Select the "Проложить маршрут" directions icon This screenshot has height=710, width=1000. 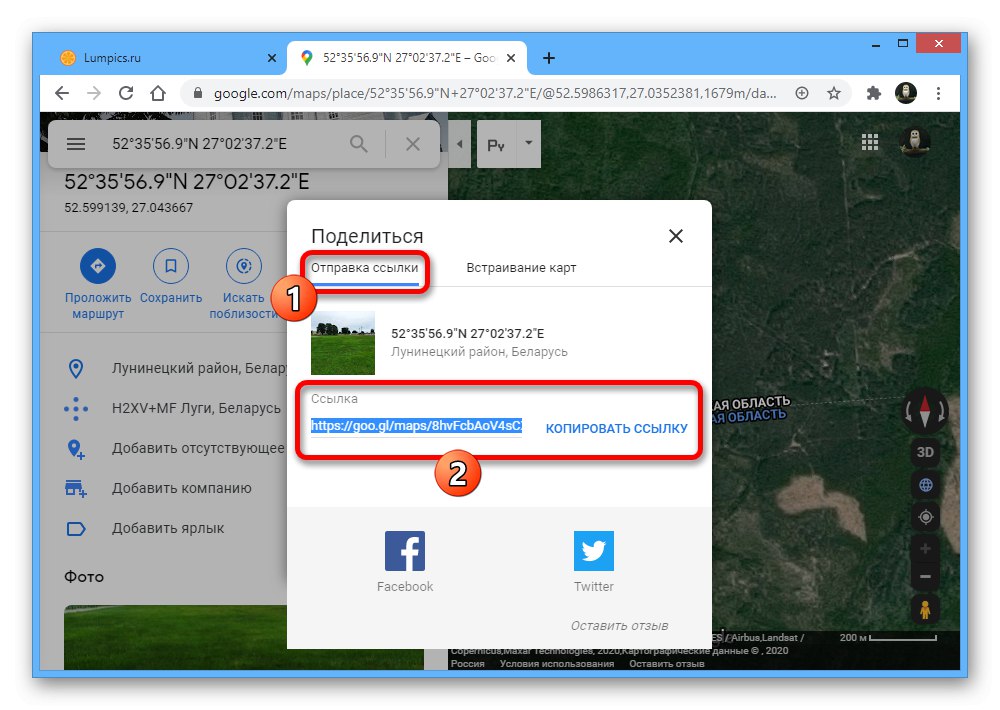coord(97,265)
